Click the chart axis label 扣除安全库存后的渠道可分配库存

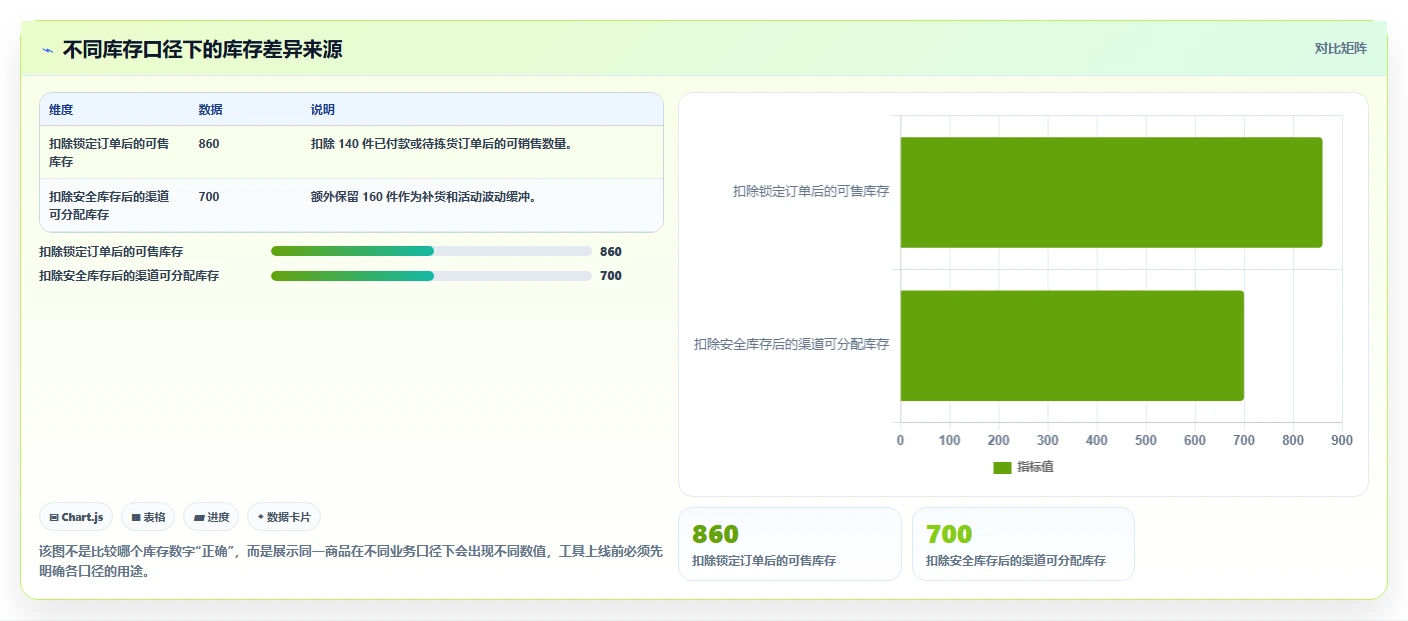792,344
